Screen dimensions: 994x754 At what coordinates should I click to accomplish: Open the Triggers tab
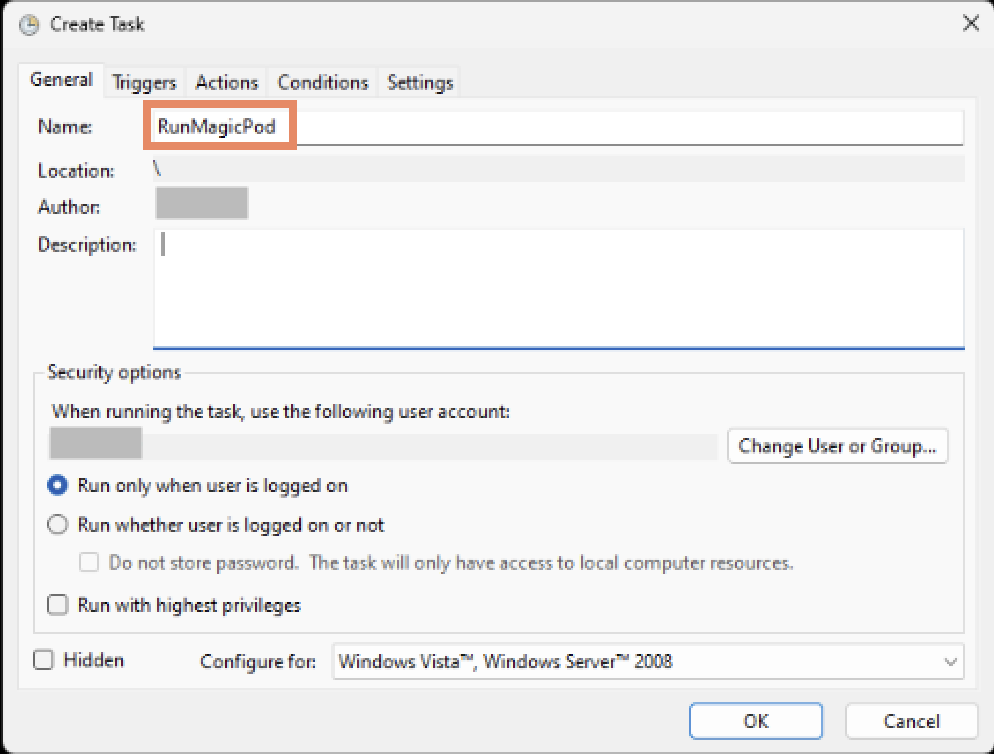click(x=144, y=82)
